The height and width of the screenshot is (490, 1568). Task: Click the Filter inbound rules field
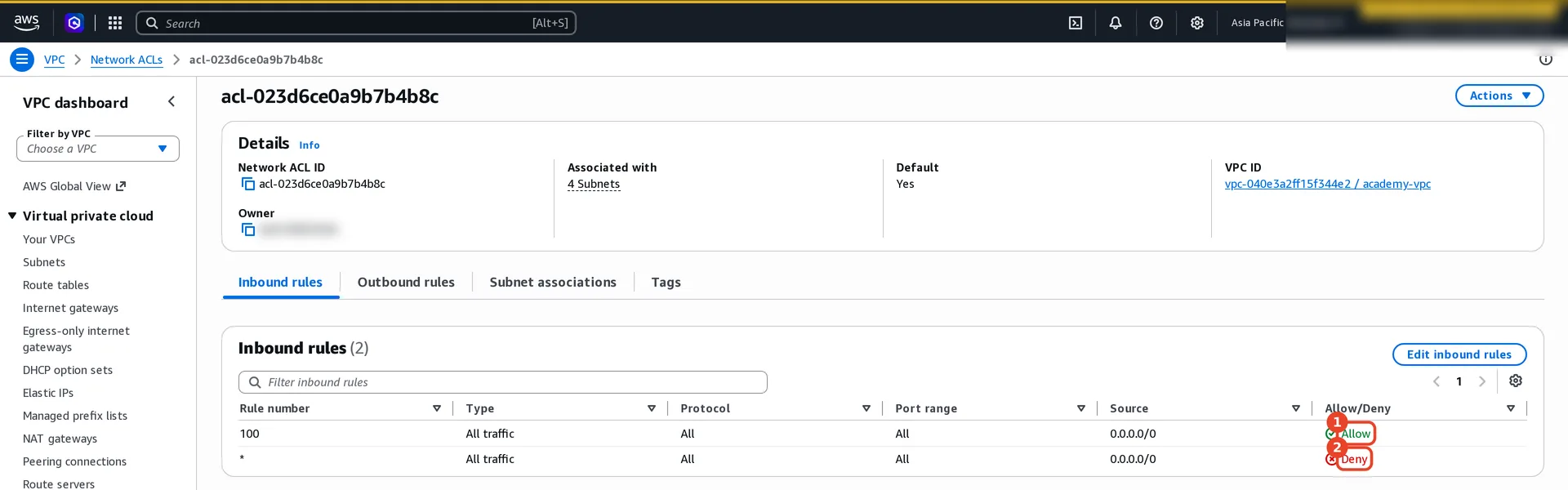click(503, 382)
